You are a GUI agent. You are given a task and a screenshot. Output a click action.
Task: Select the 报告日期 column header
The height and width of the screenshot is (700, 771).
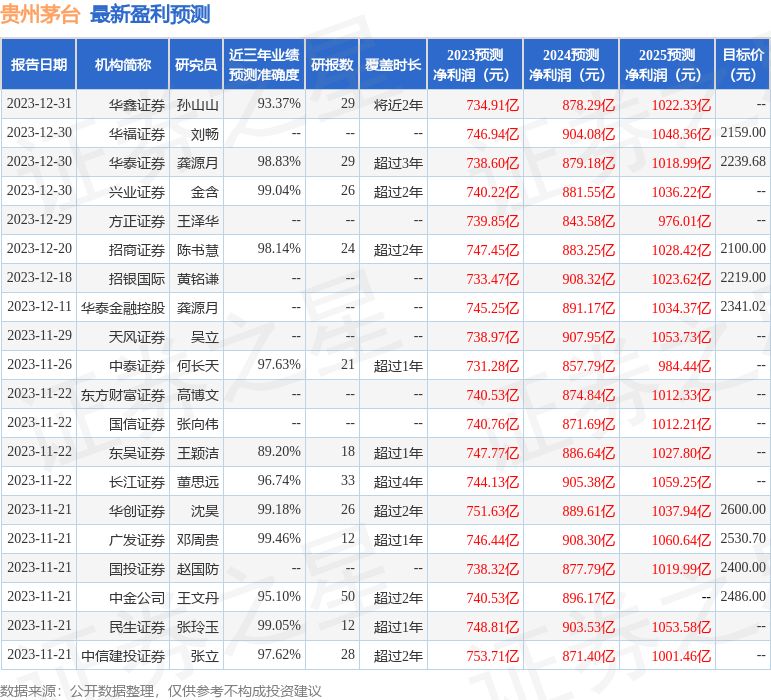39,65
